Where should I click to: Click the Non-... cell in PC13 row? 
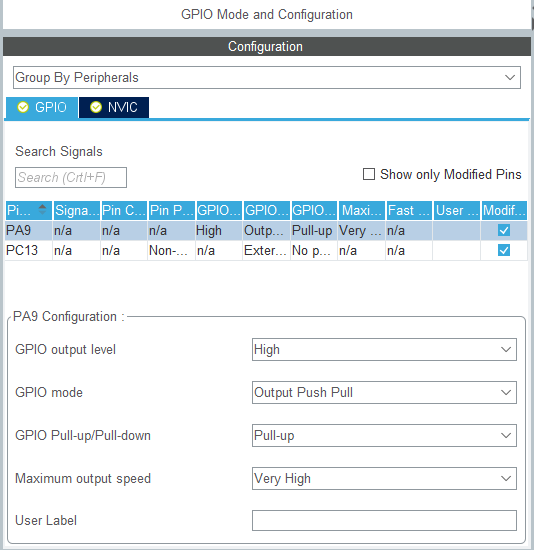pos(171,250)
